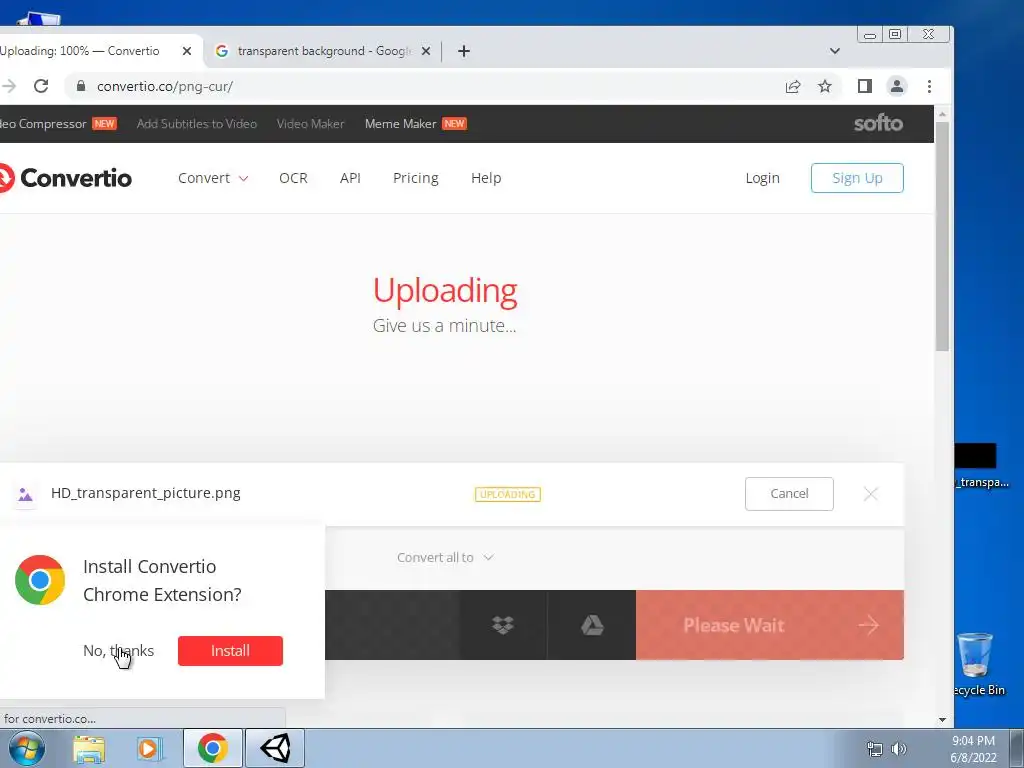Decline extension with No, thanks
The image size is (1024, 768).
tap(118, 650)
